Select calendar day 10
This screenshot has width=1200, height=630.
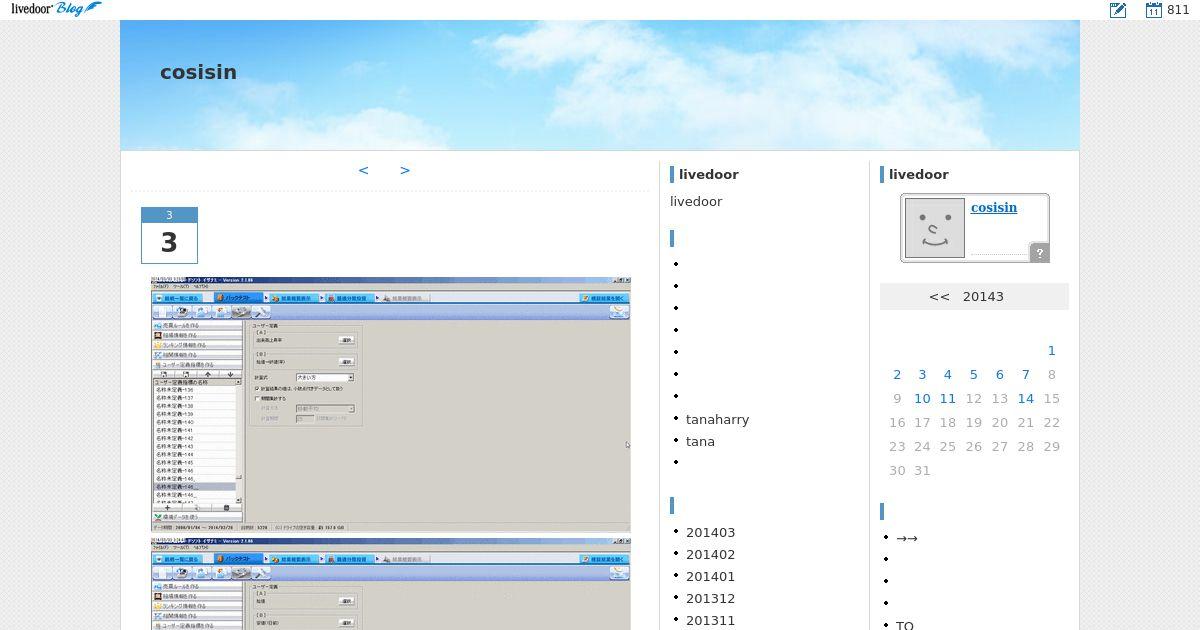(x=922, y=398)
